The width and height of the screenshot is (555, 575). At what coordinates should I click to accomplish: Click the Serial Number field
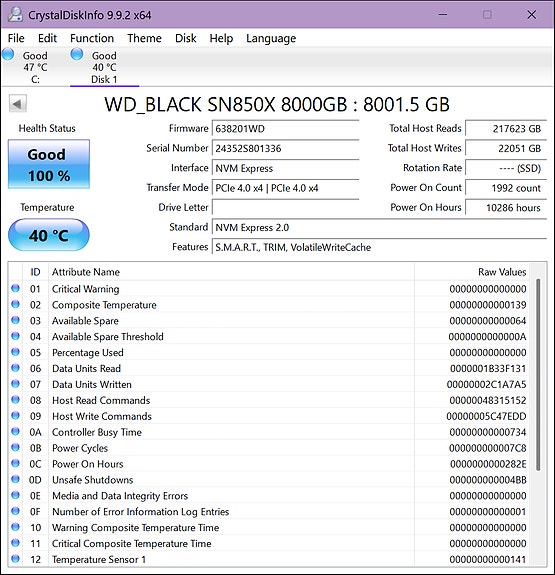click(285, 149)
